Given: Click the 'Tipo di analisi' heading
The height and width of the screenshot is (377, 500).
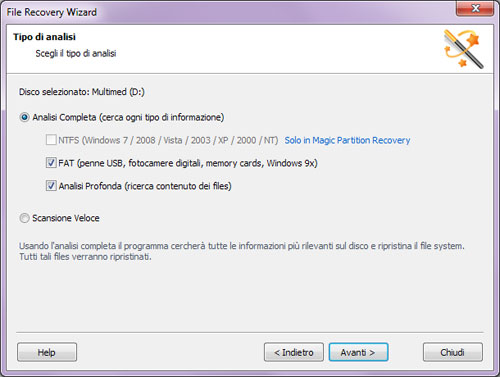Looking at the screenshot, I should [x=44, y=37].
